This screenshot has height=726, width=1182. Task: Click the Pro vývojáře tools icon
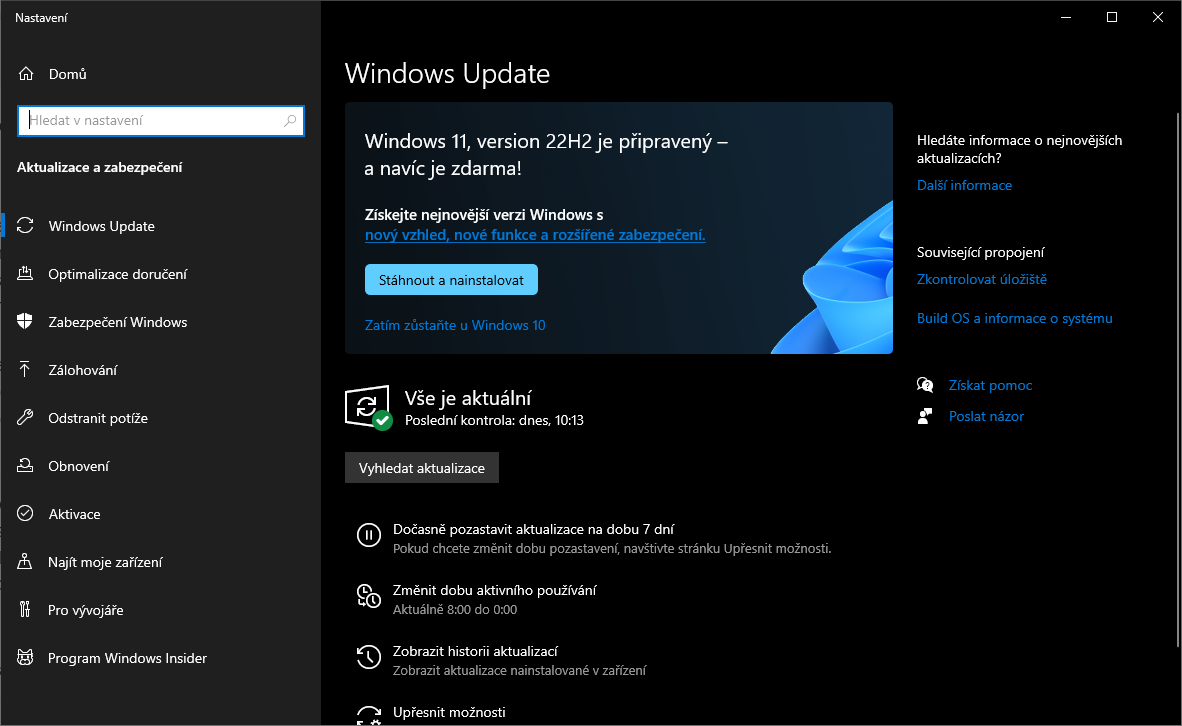25,609
